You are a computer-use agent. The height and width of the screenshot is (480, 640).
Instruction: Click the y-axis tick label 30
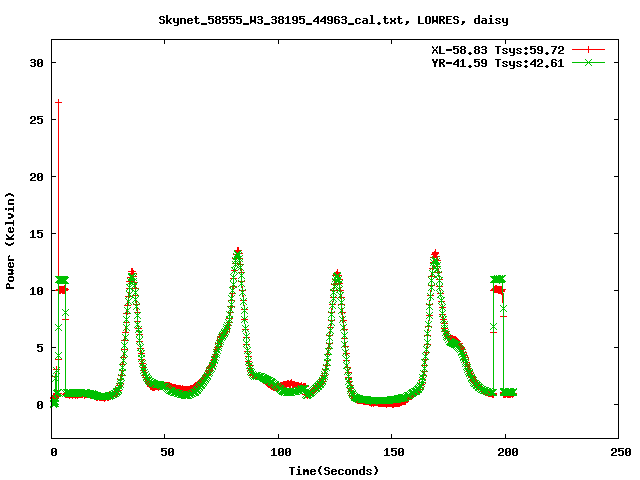point(36,63)
